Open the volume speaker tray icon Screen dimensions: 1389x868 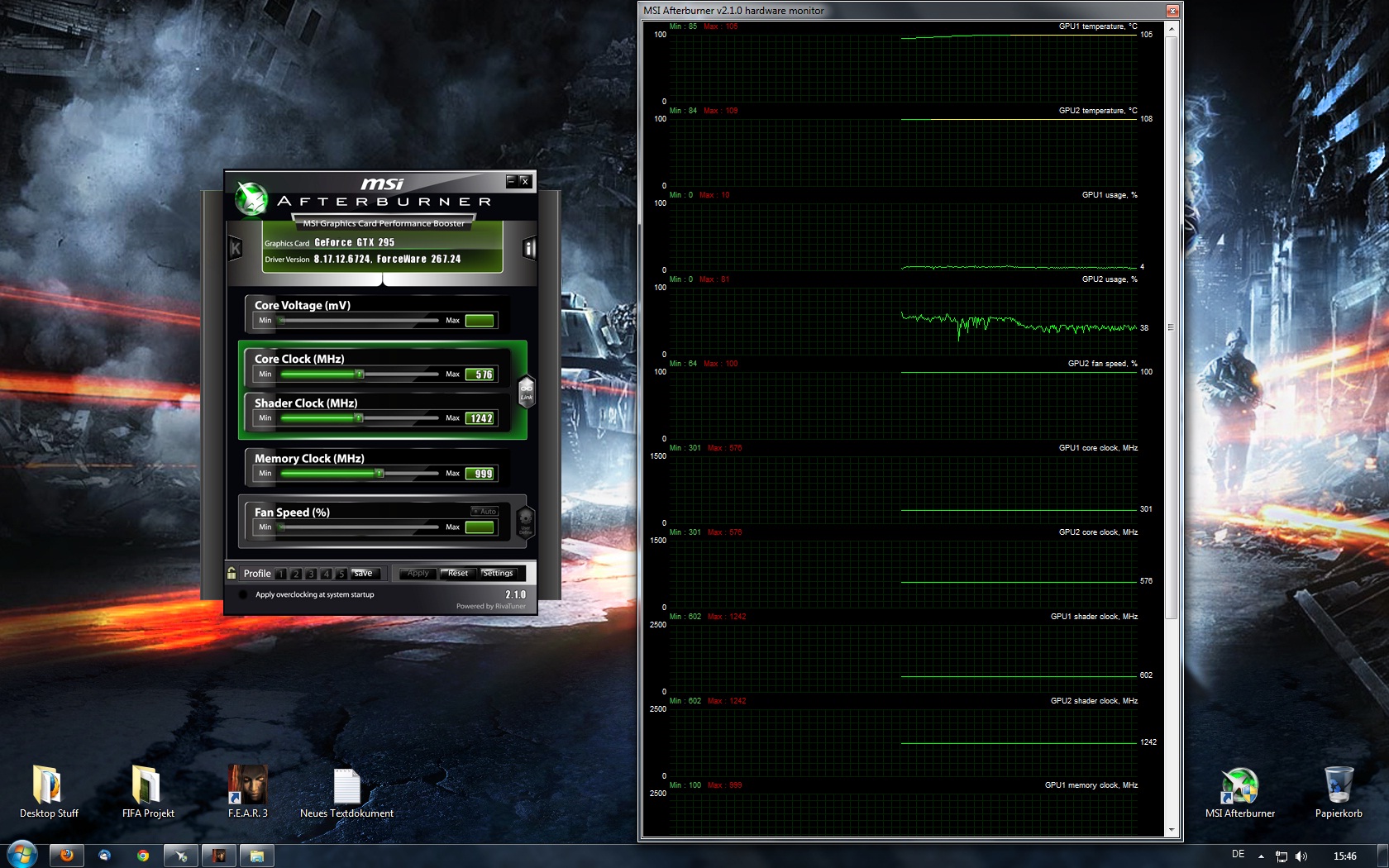tap(1301, 856)
